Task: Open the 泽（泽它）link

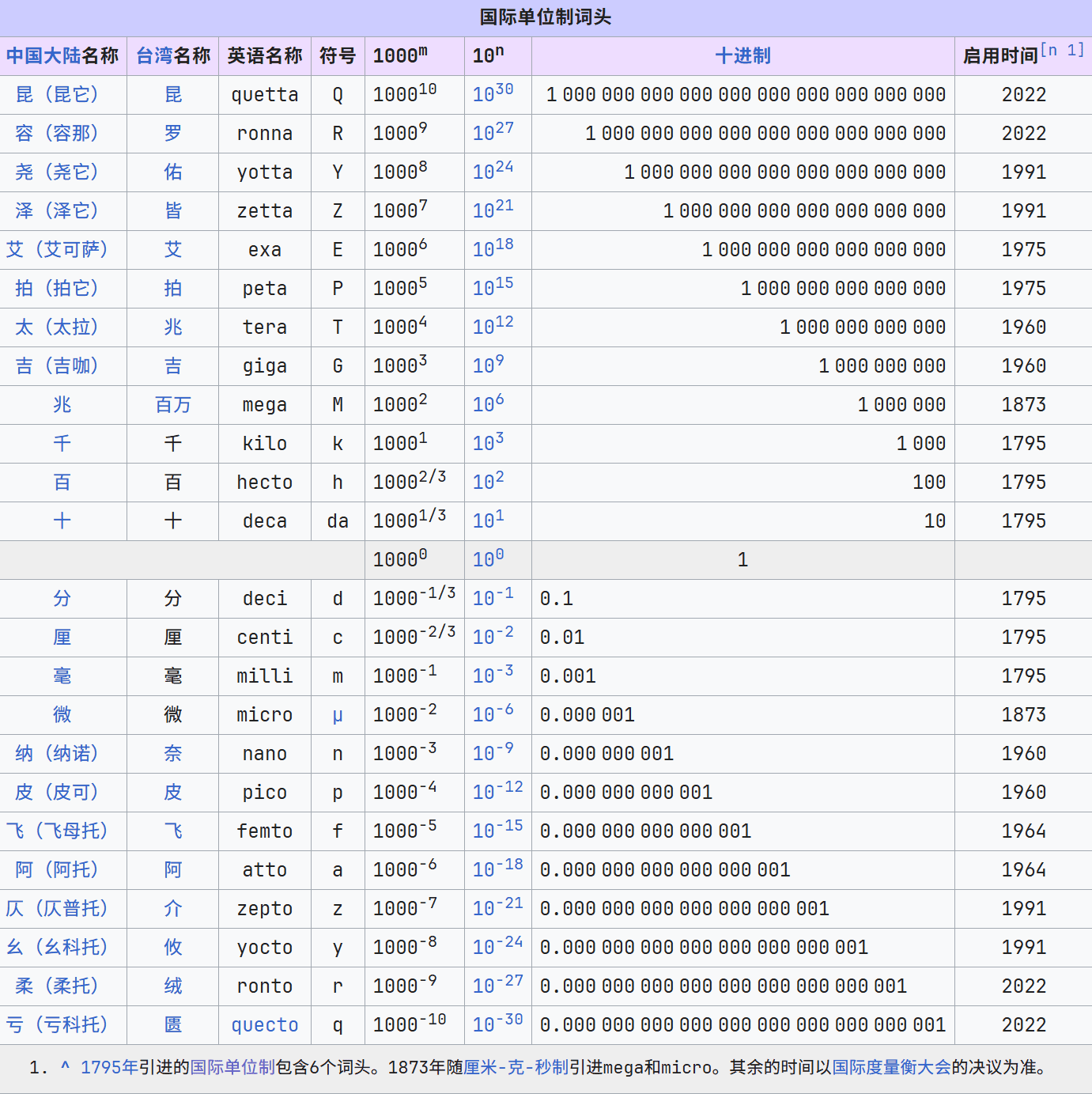Action: [57, 211]
